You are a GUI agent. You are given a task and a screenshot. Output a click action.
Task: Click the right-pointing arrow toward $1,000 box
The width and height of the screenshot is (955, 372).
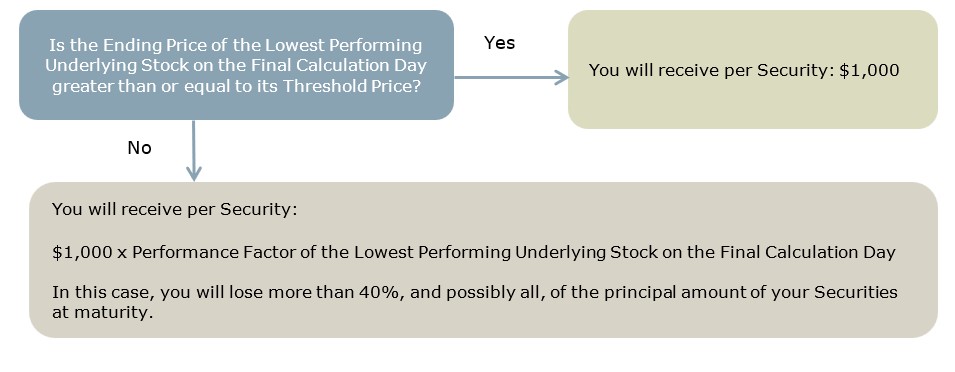pos(511,77)
